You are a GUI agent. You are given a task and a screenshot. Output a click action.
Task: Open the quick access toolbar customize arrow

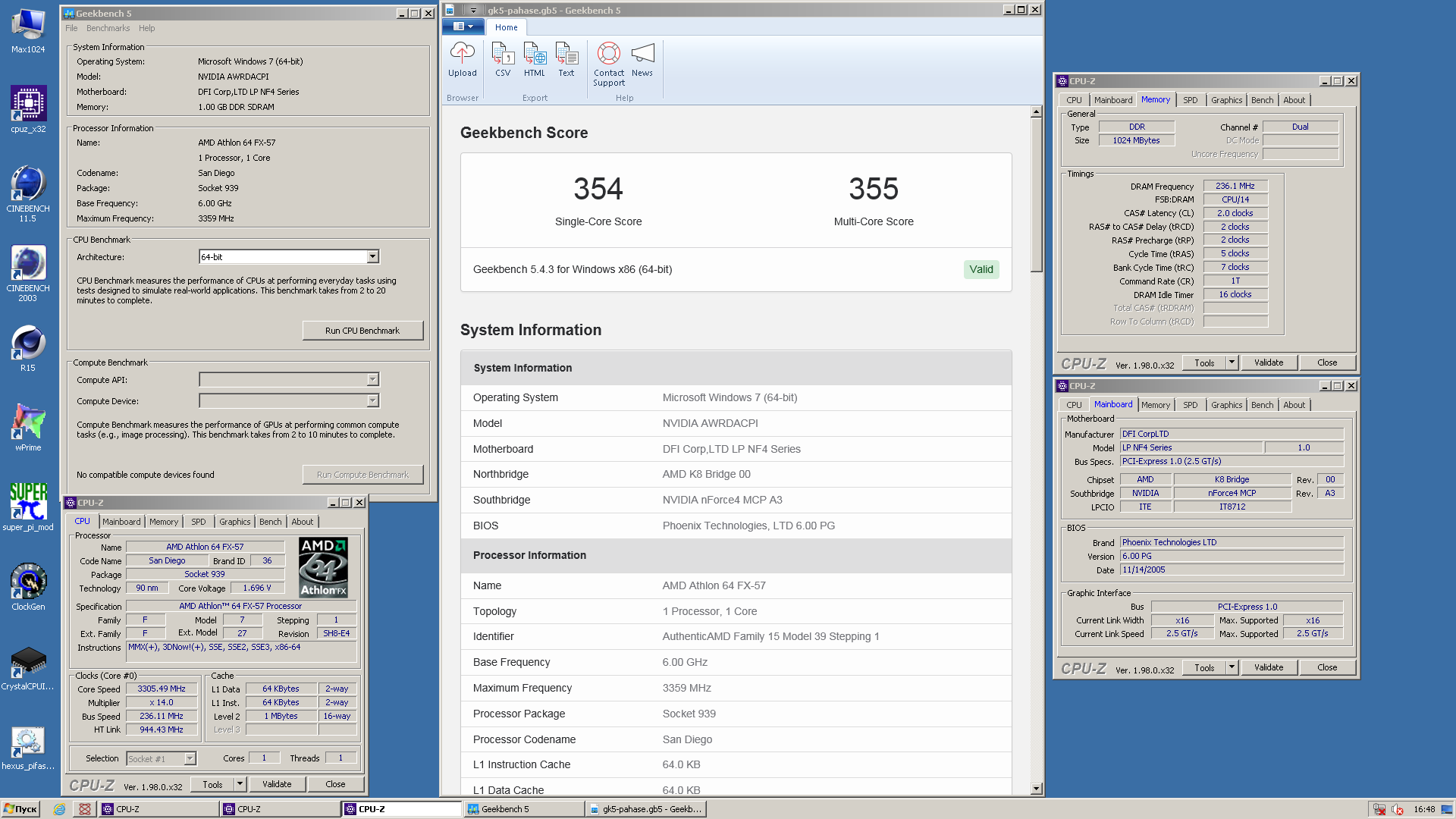point(474,10)
